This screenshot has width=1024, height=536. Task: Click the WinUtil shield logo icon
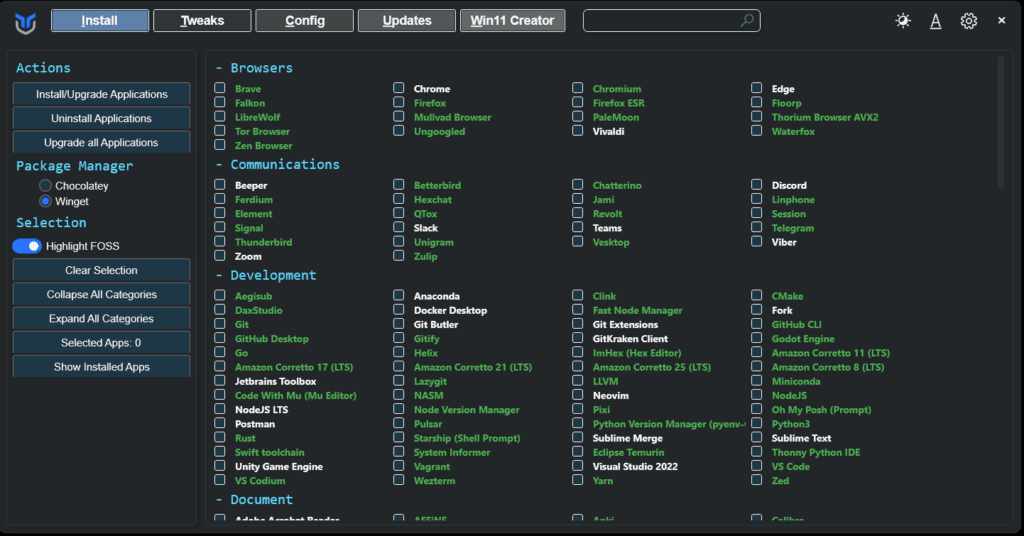[x=25, y=21]
